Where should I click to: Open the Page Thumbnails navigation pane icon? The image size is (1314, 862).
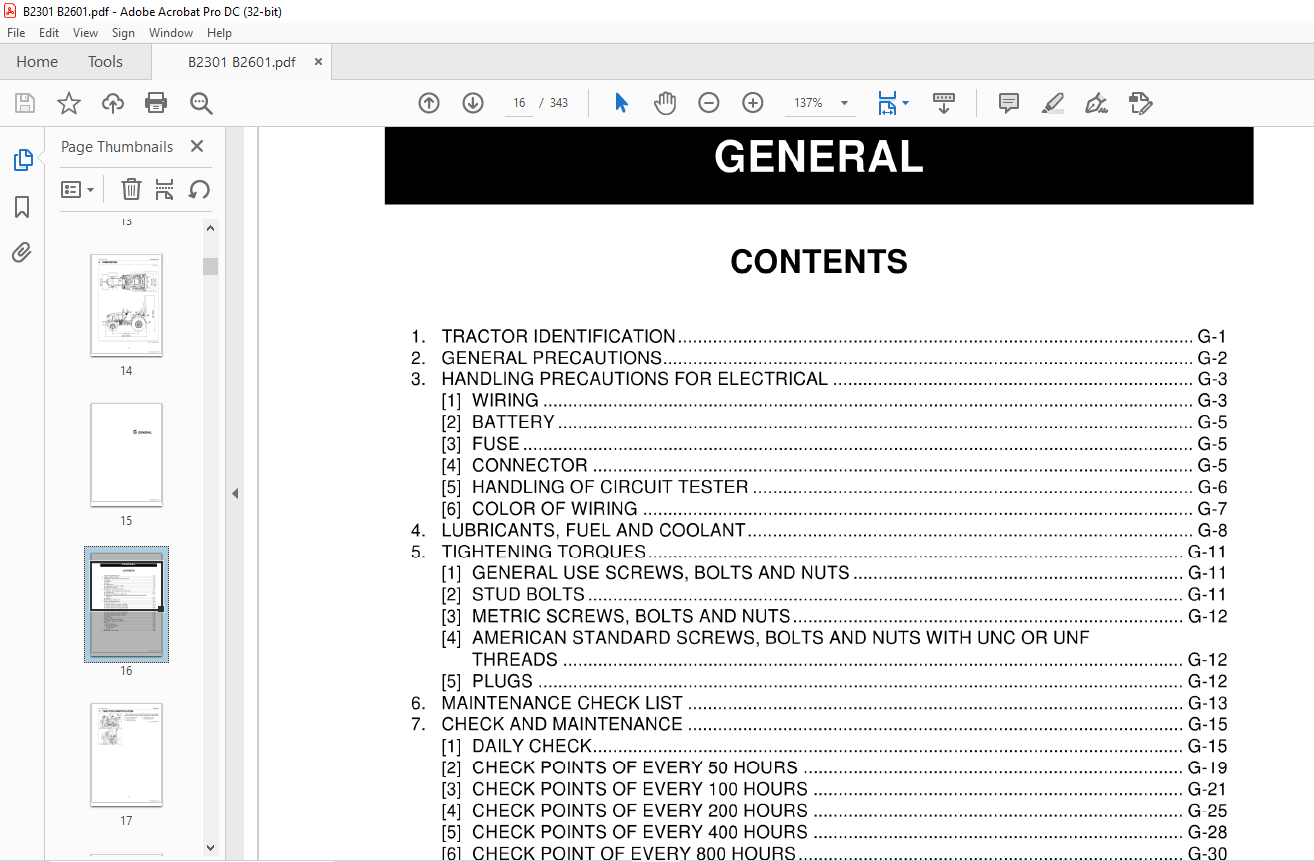click(x=22, y=160)
